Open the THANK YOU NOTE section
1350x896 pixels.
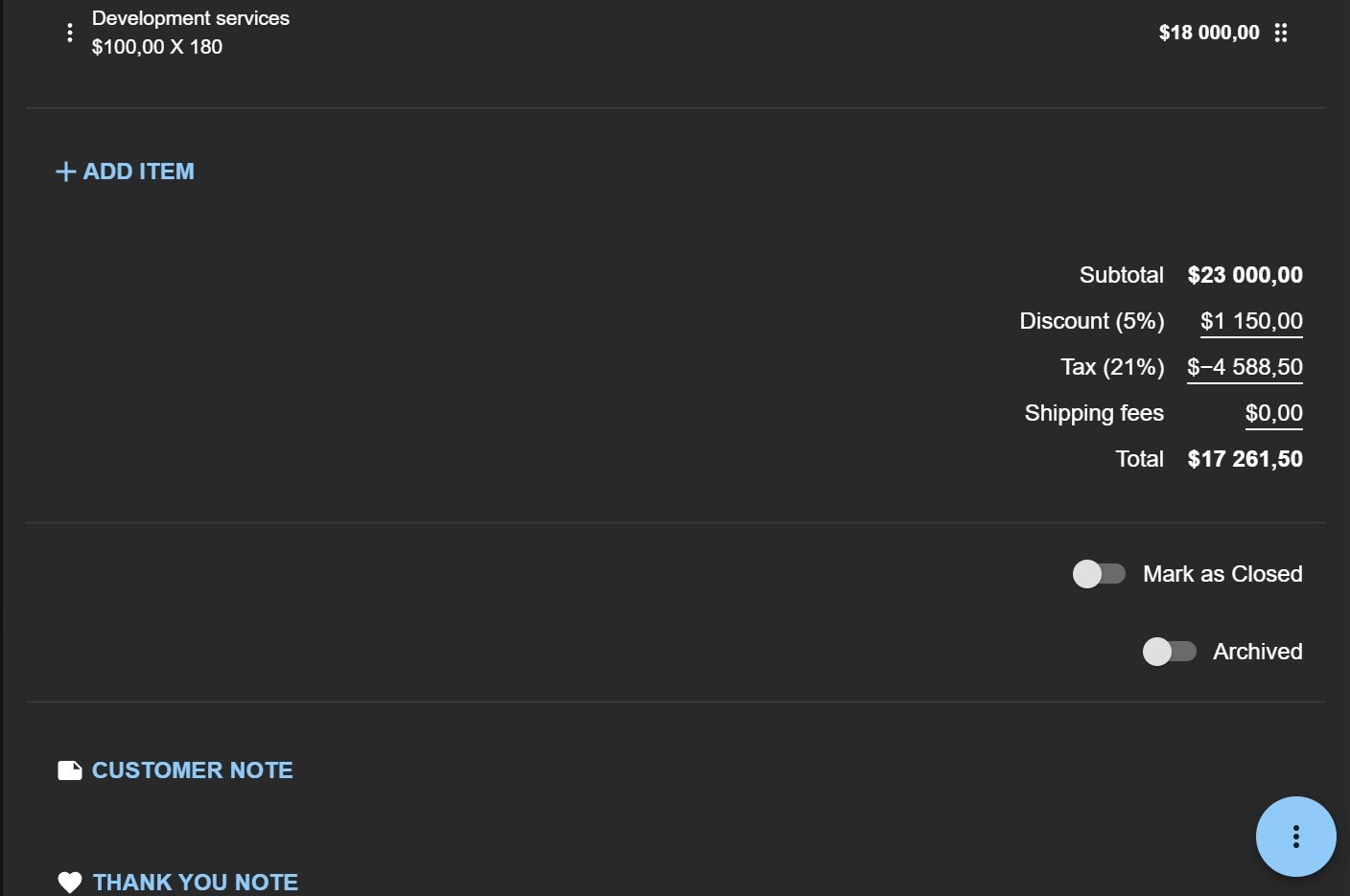(x=196, y=883)
